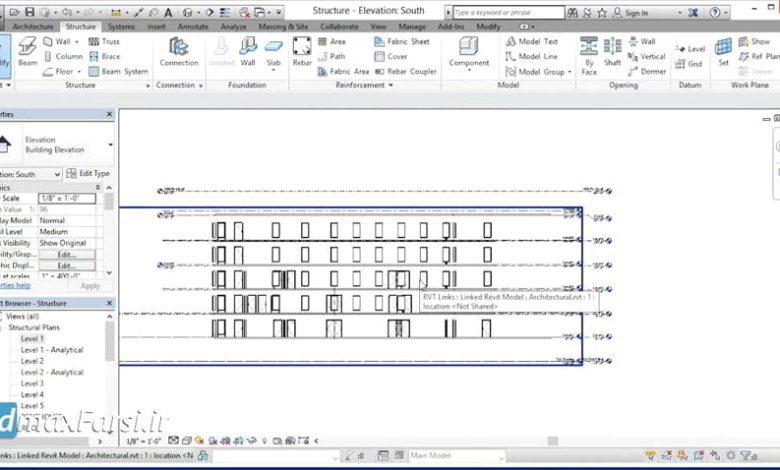Screen dimensions: 780x470
Task: Expand the Reinforcement panel dropdown
Action: point(391,85)
